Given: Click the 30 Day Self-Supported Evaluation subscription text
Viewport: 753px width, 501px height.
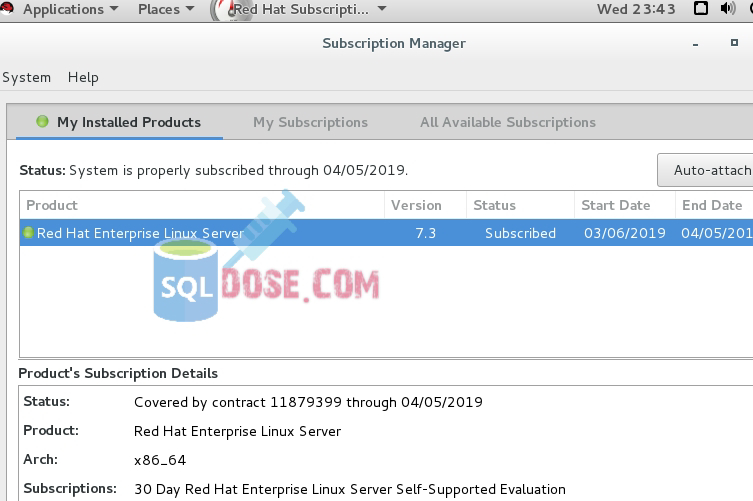Looking at the screenshot, I should 350,489.
